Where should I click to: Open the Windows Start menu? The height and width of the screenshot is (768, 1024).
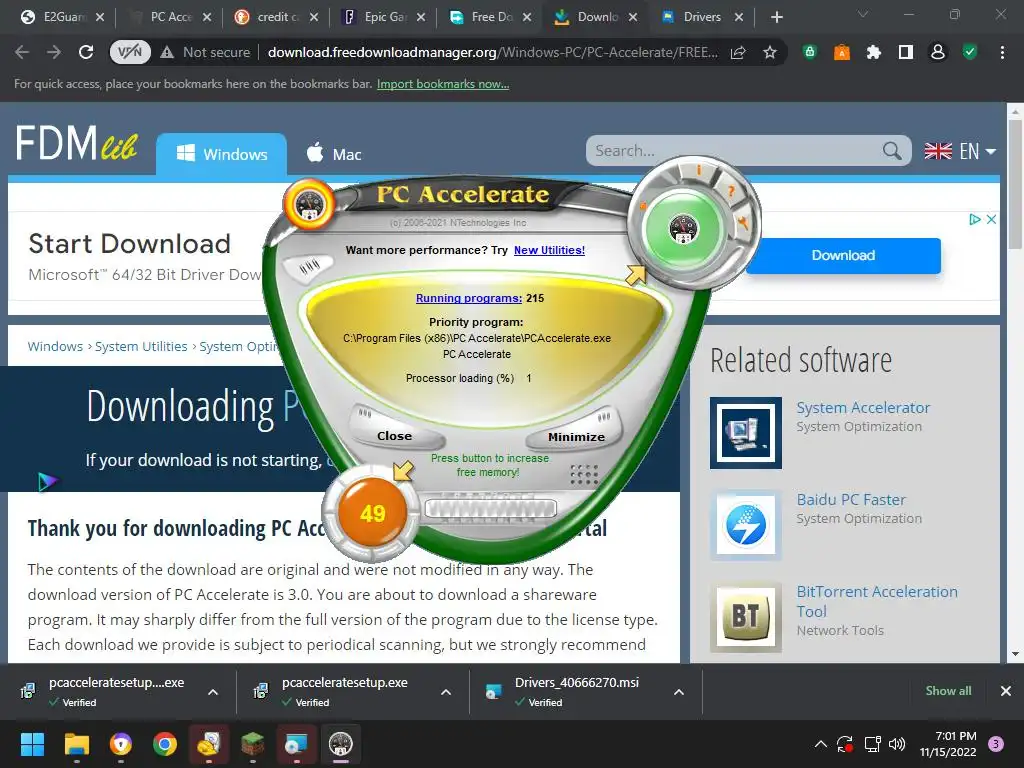pos(32,744)
